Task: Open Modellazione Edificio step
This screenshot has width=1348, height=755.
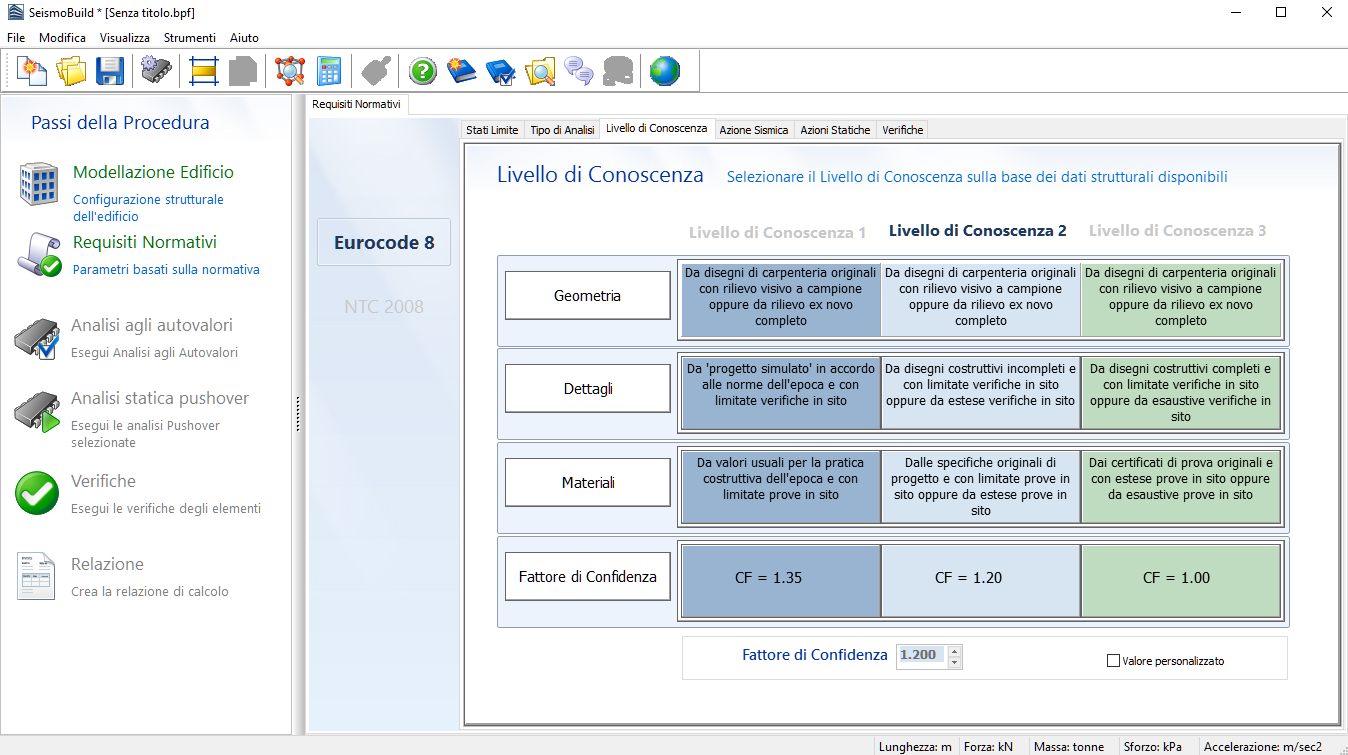Action: 153,172
